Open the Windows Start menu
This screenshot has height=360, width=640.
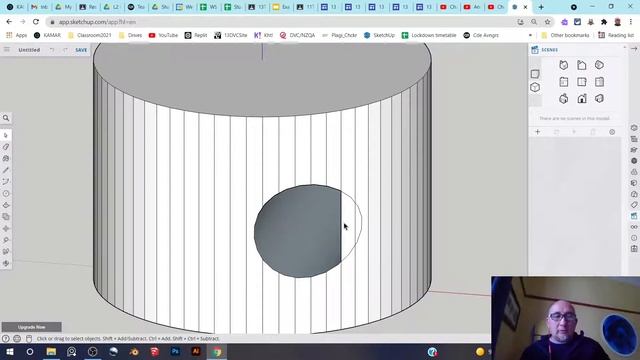point(9,351)
